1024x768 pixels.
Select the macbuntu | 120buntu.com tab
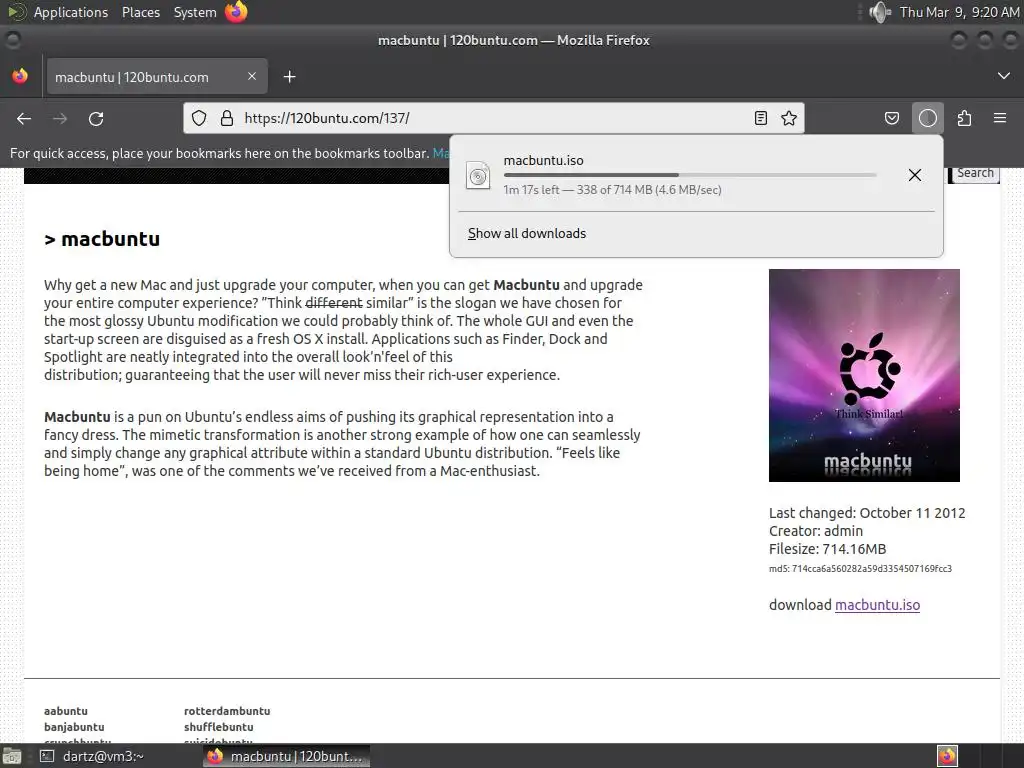point(156,77)
